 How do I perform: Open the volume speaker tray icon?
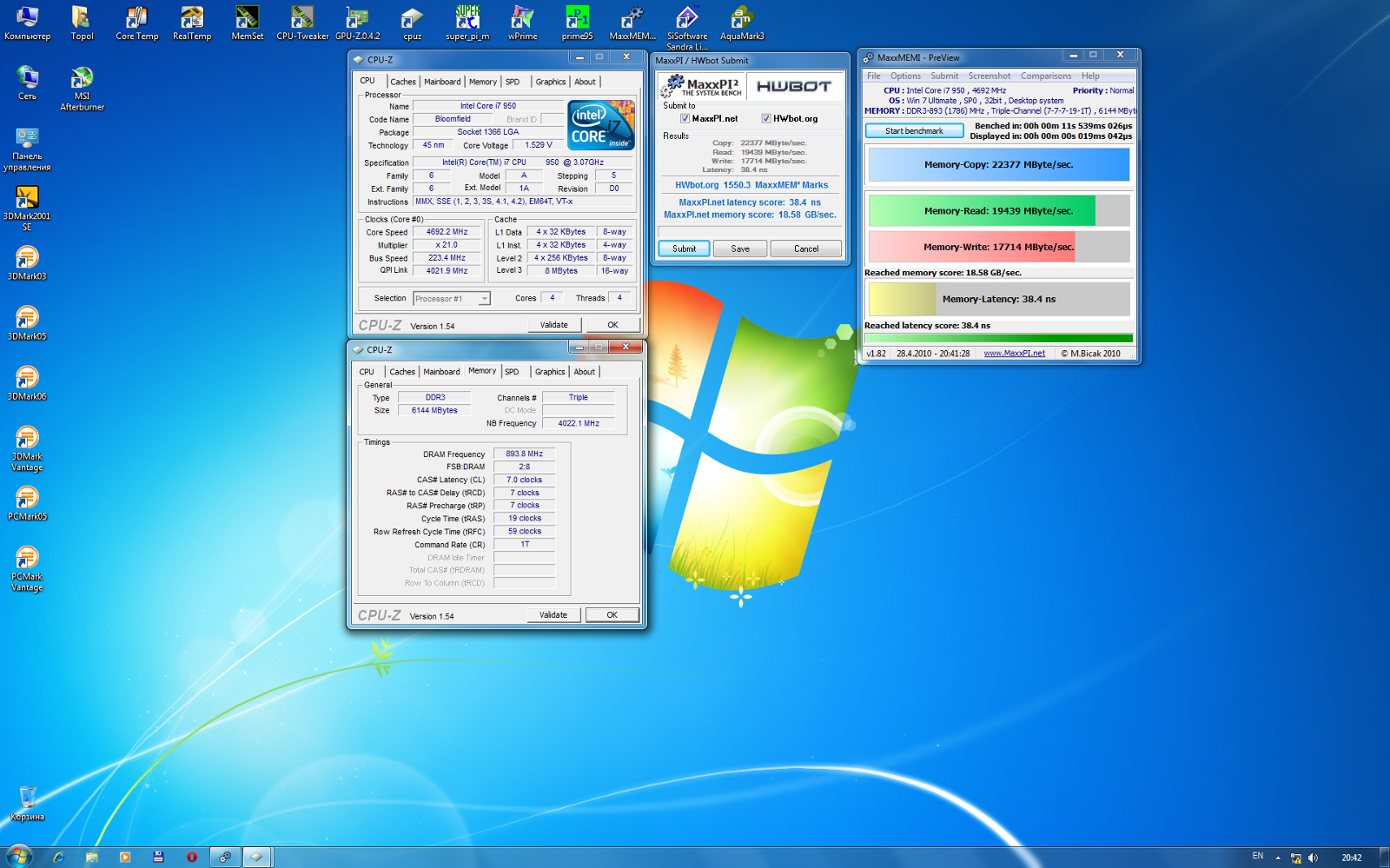tap(1313, 858)
